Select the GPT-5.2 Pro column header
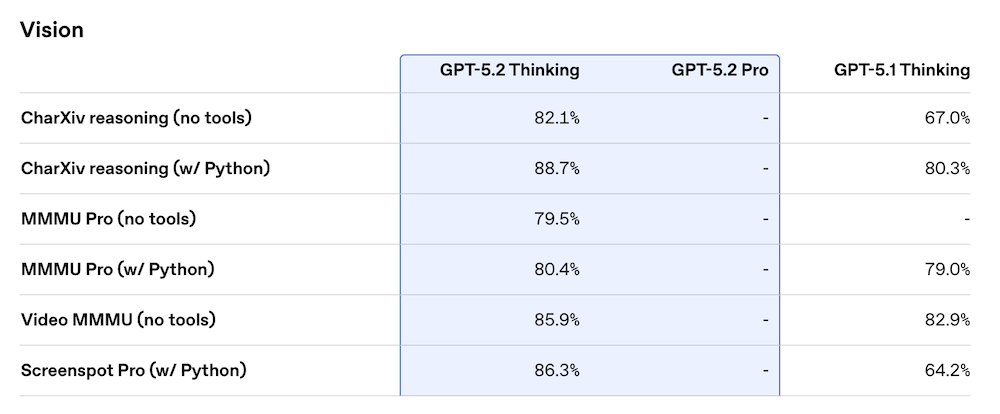 720,70
